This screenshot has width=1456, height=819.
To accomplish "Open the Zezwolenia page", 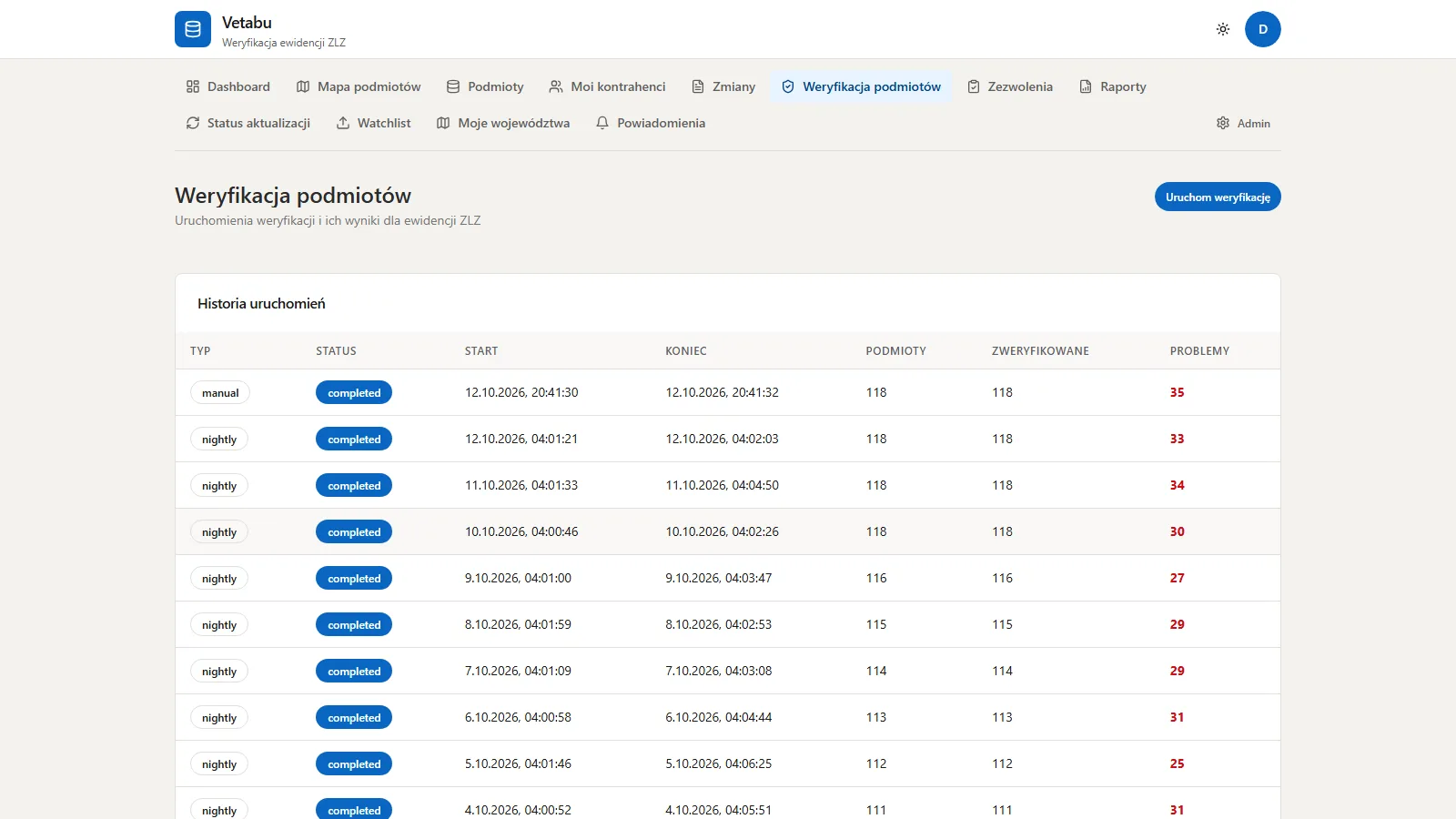I will pyautogui.click(x=1010, y=86).
